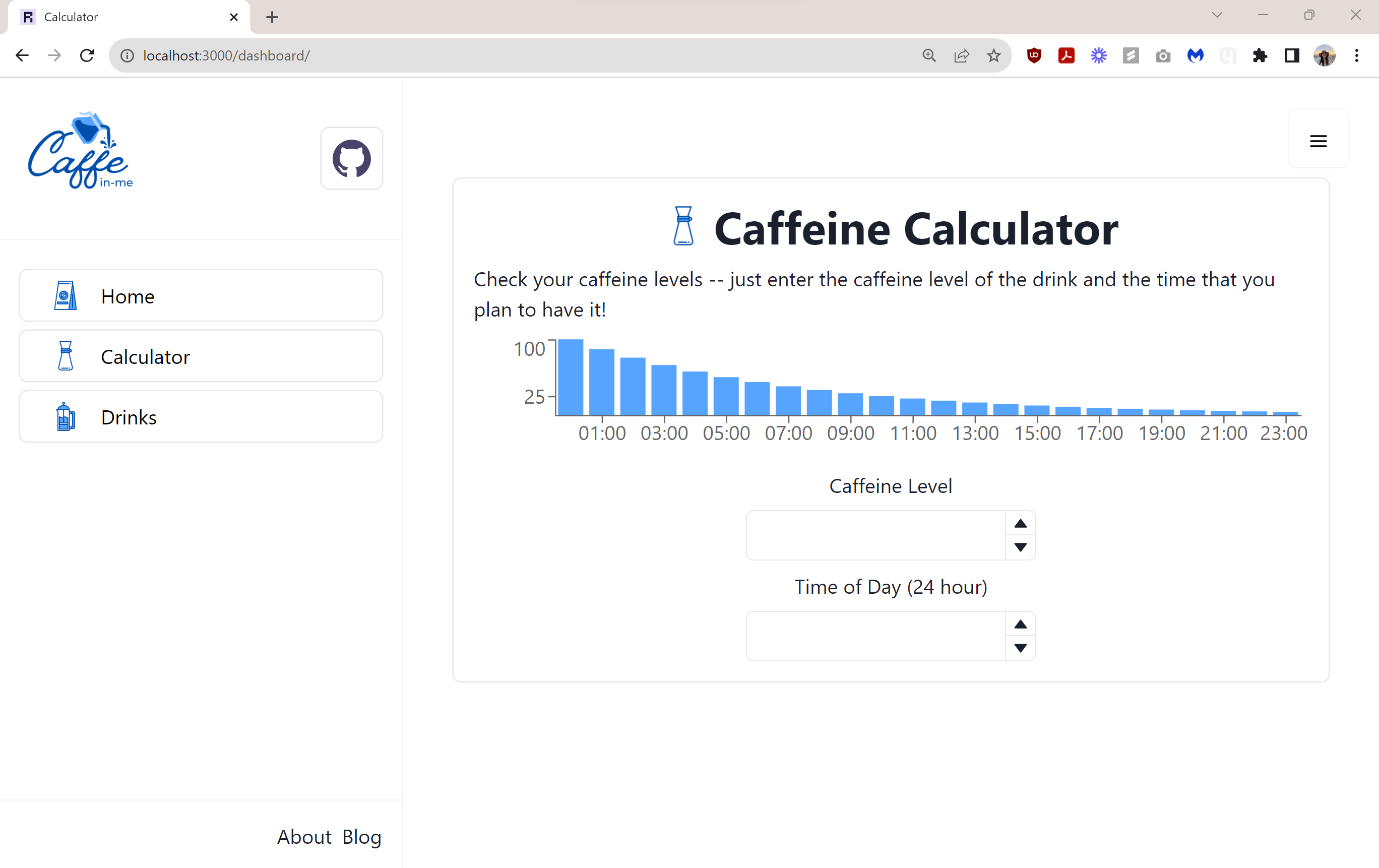Click the uBlock Origin extension icon

tap(1034, 55)
